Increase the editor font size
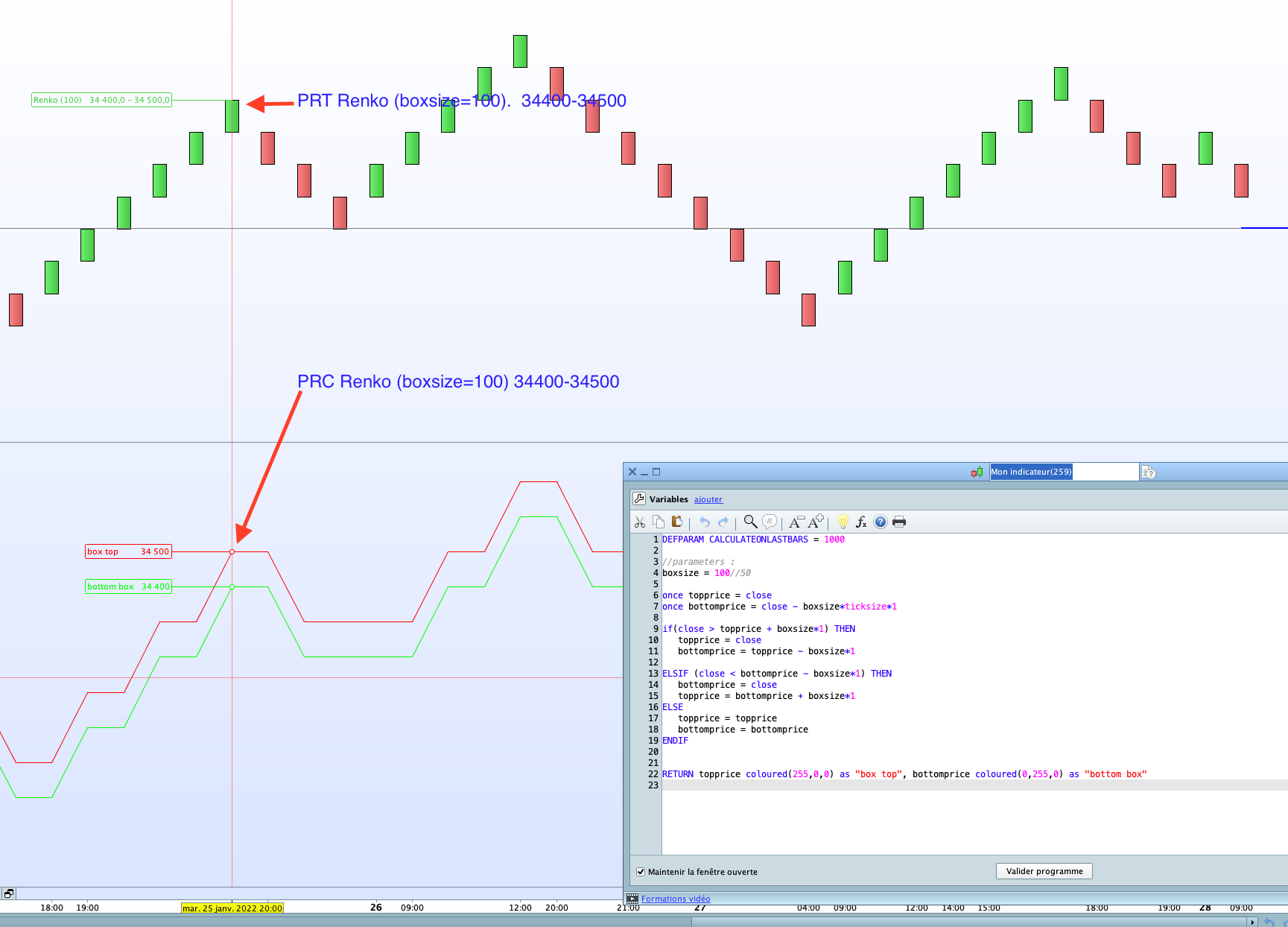 click(x=816, y=522)
